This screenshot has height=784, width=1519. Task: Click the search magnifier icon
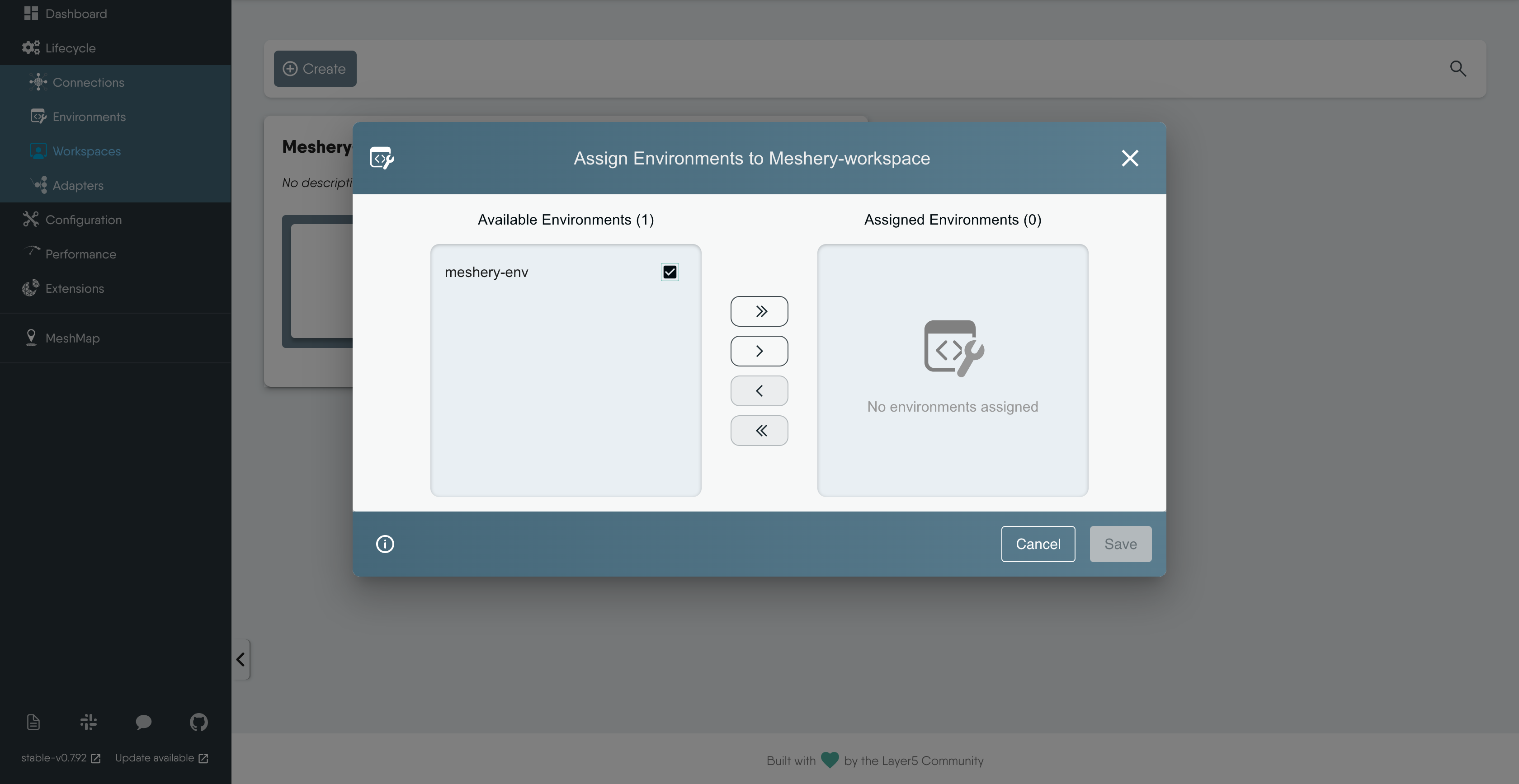pyautogui.click(x=1458, y=69)
